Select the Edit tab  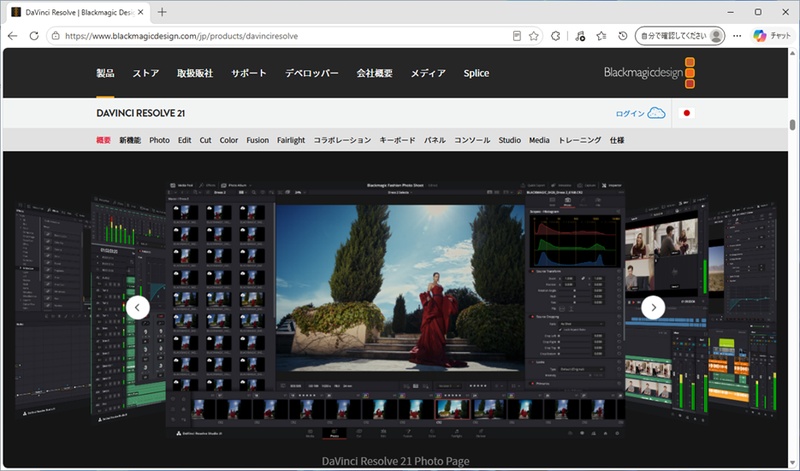[185, 140]
